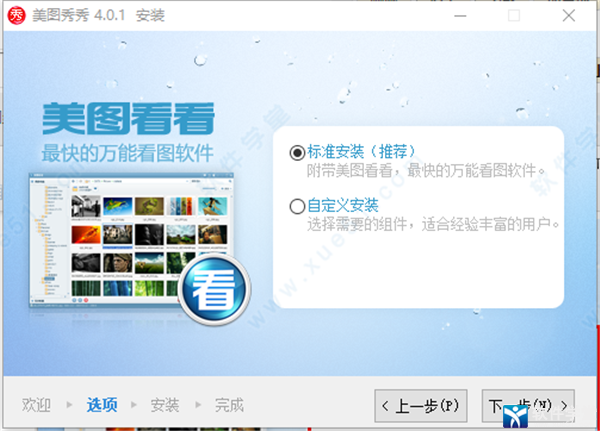Click the 完成 step label
Viewport: 600px width, 431px height.
tap(229, 405)
